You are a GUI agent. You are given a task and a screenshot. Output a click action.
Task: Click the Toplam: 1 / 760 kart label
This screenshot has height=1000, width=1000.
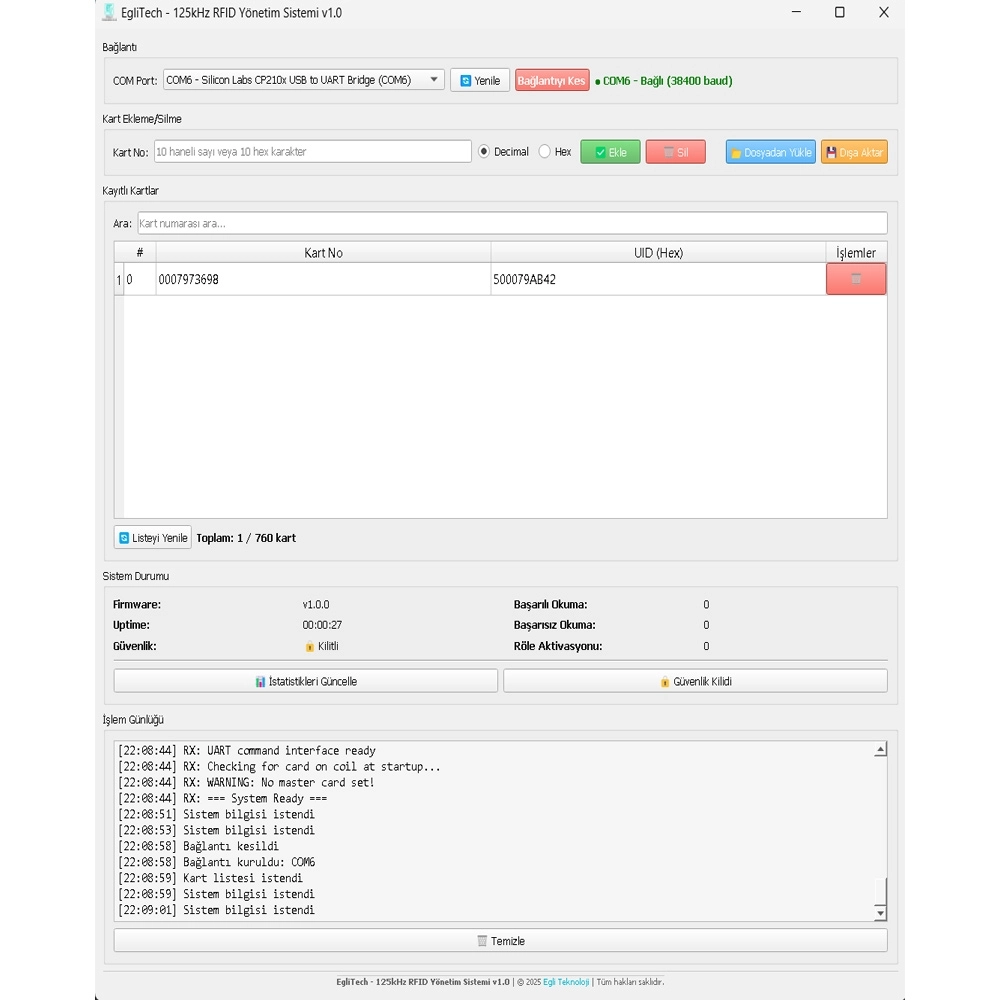tap(246, 538)
